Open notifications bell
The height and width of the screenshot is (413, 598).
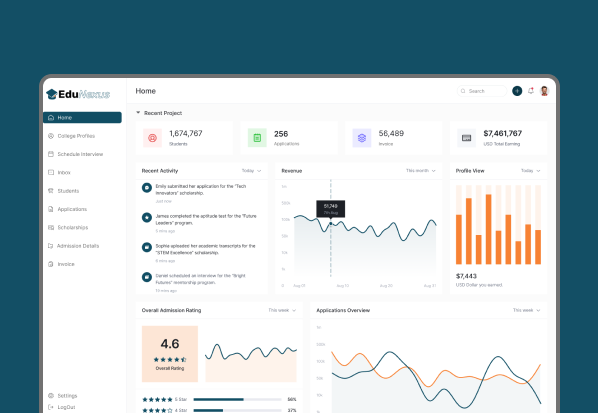(530, 91)
